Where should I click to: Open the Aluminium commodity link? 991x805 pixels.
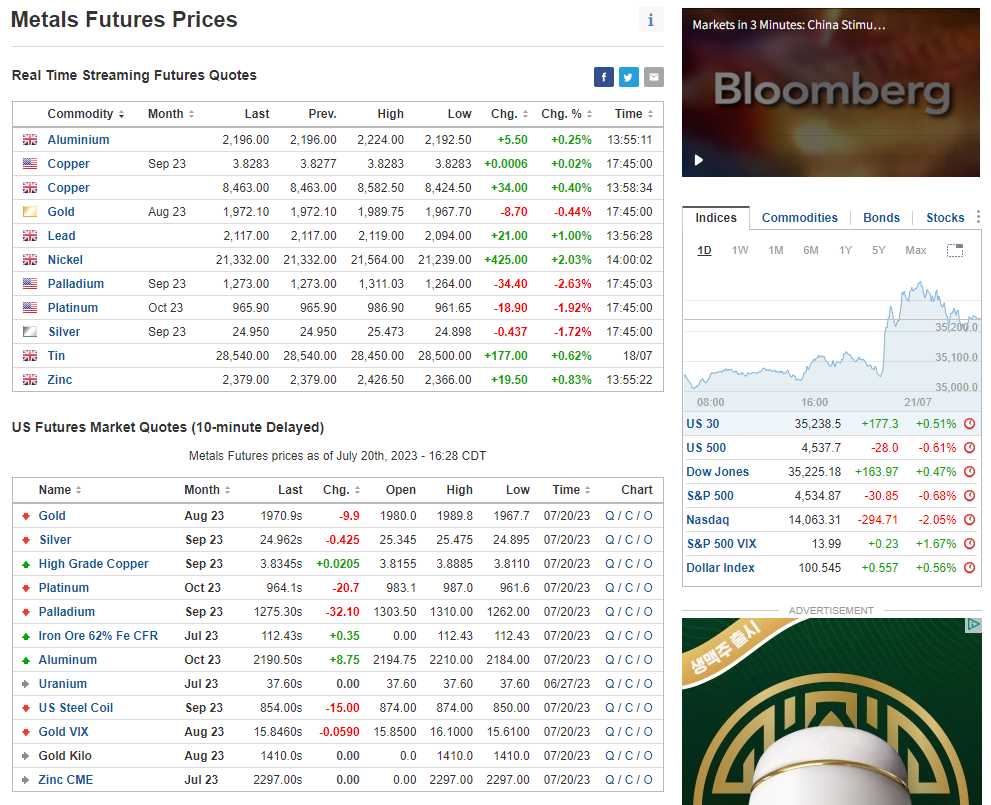pos(78,140)
